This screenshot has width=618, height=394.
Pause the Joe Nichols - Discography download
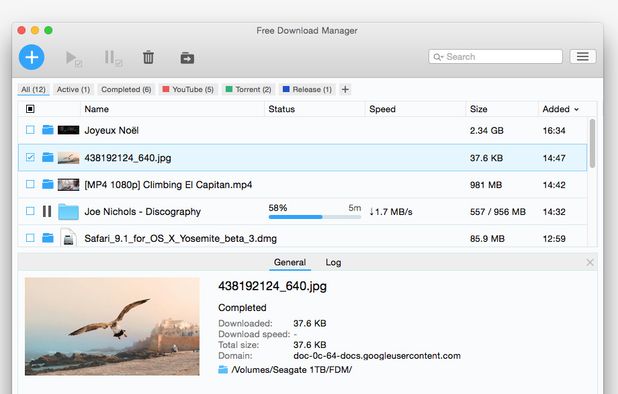click(x=47, y=212)
